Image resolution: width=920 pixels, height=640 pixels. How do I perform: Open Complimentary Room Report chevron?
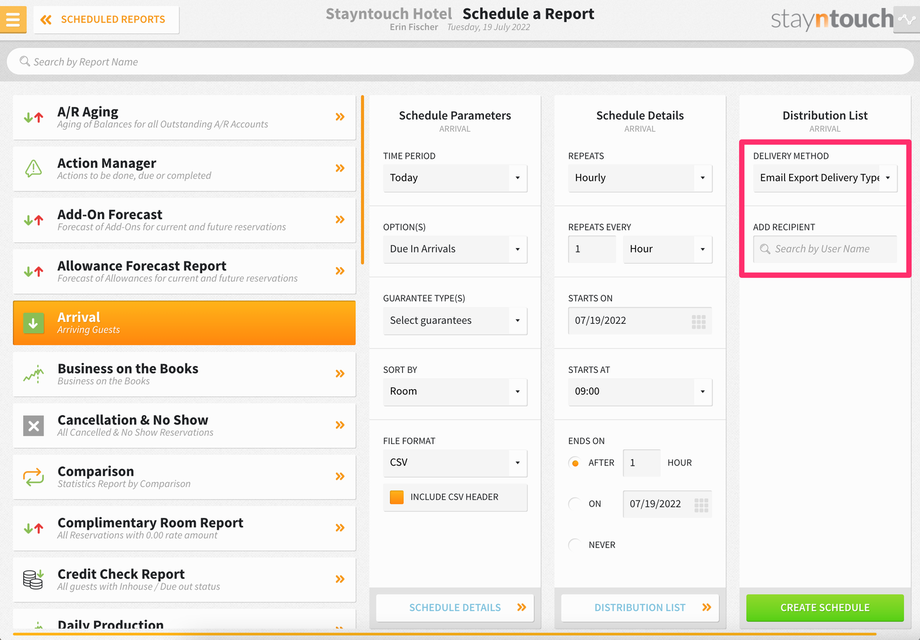(340, 527)
